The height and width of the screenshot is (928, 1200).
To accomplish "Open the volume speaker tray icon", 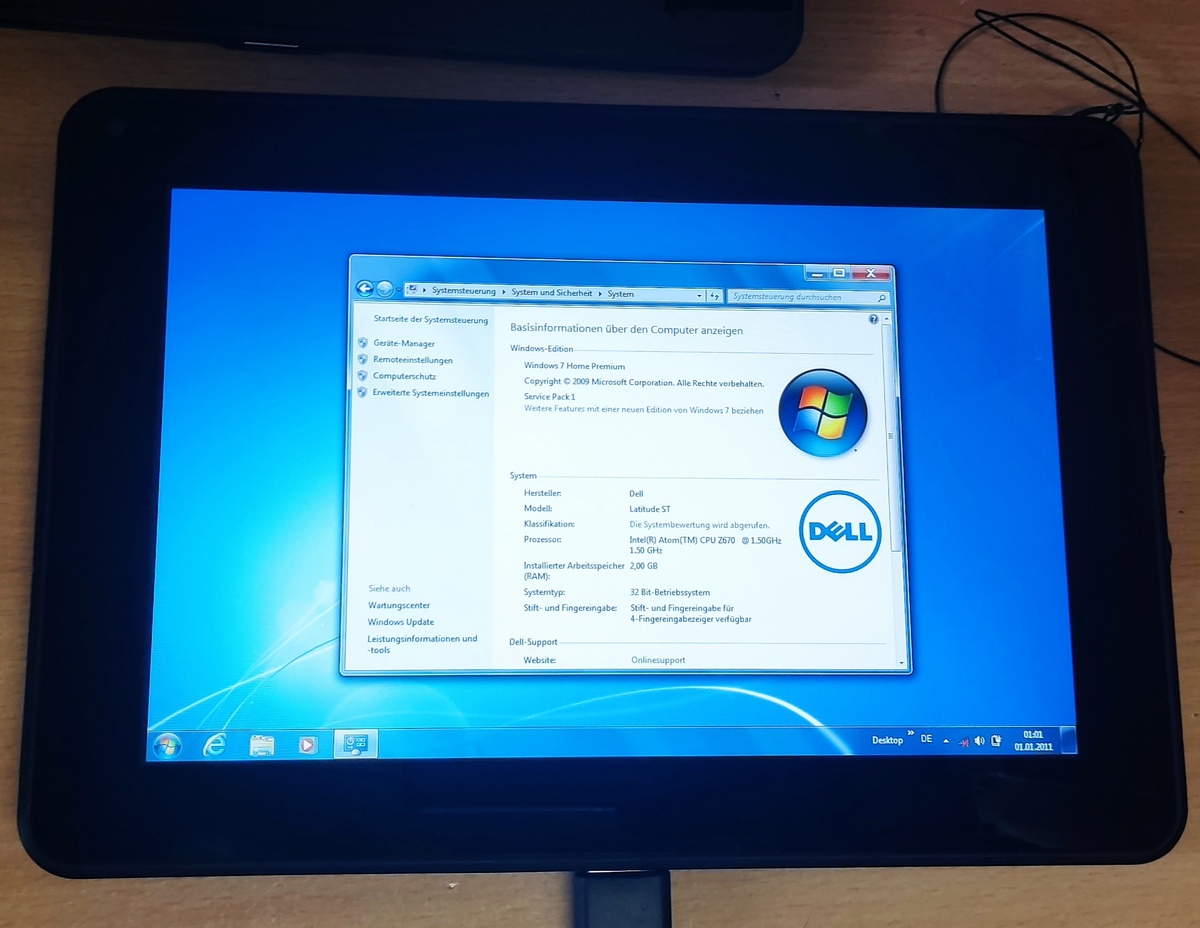I will click(x=979, y=741).
